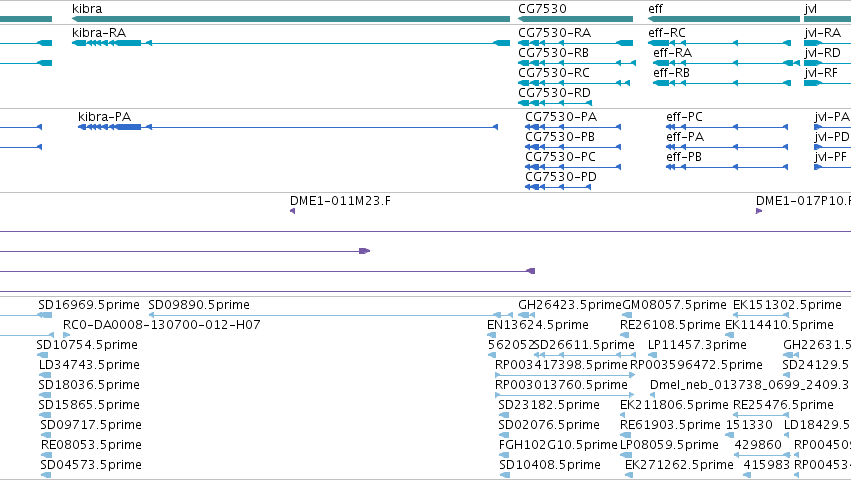The height and width of the screenshot is (480, 851).
Task: Click the SD04573.5prime EST label
Action: click(91, 465)
